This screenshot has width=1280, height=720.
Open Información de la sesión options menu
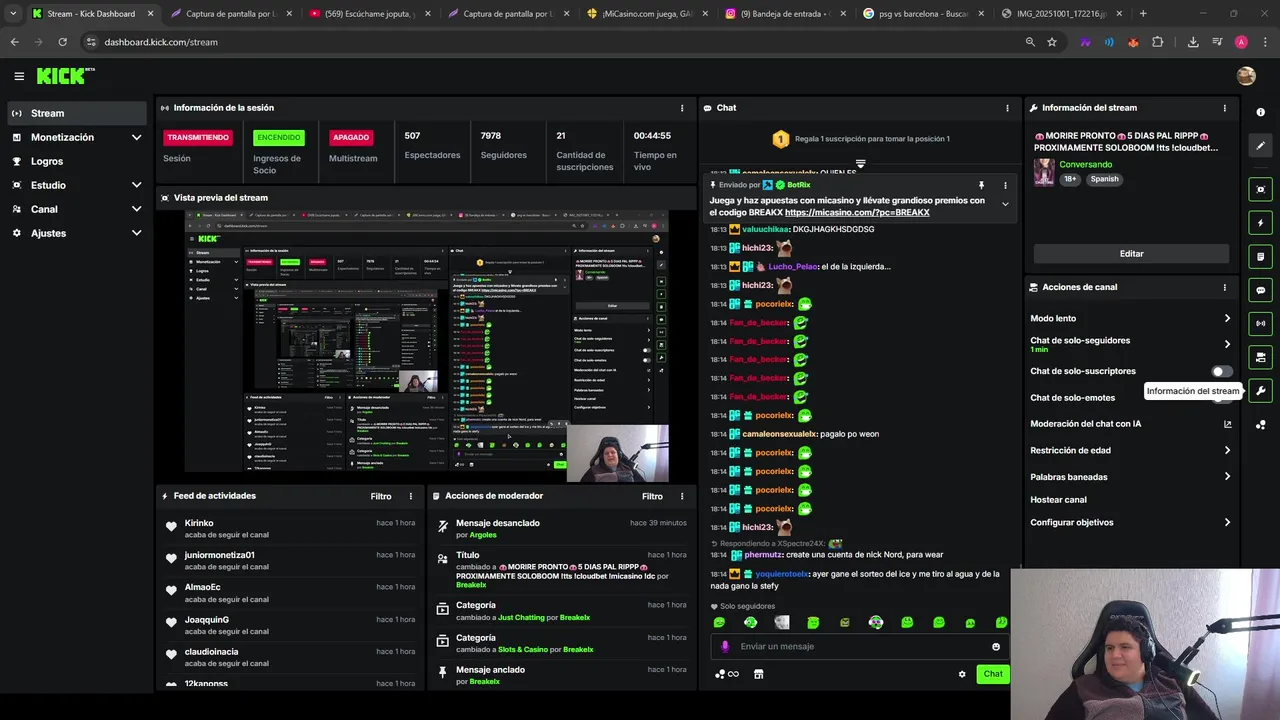(x=682, y=108)
